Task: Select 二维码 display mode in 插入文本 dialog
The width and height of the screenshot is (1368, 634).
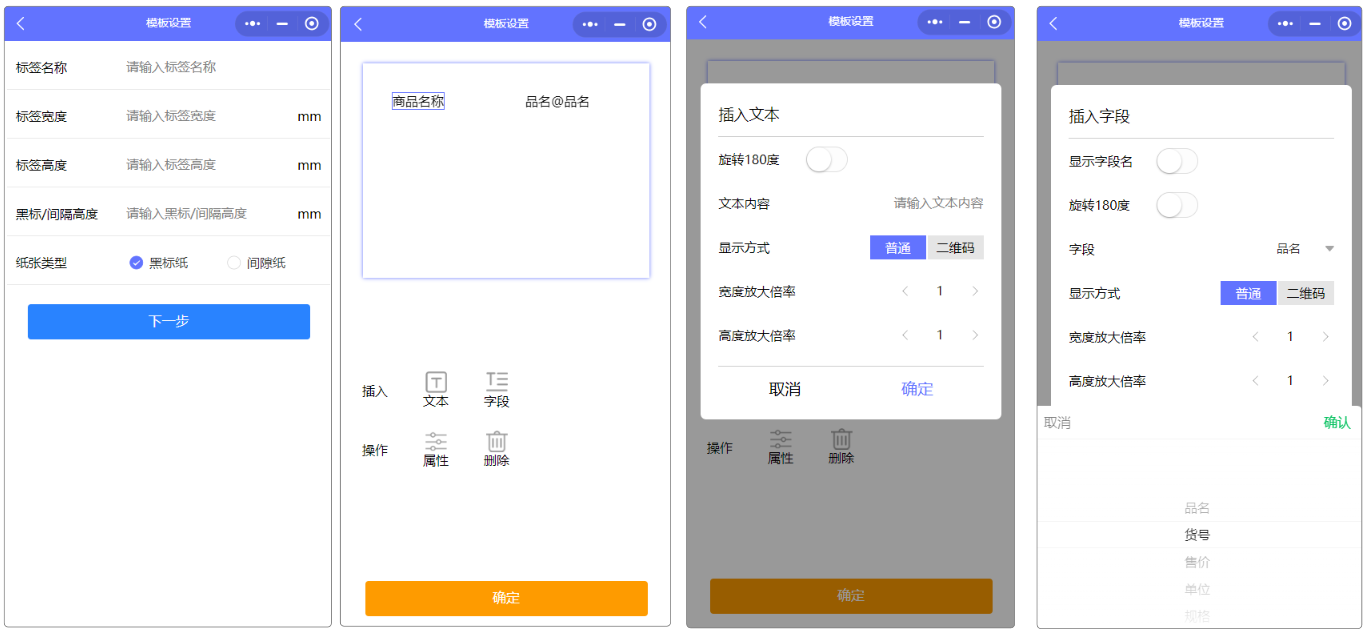Action: [x=955, y=248]
